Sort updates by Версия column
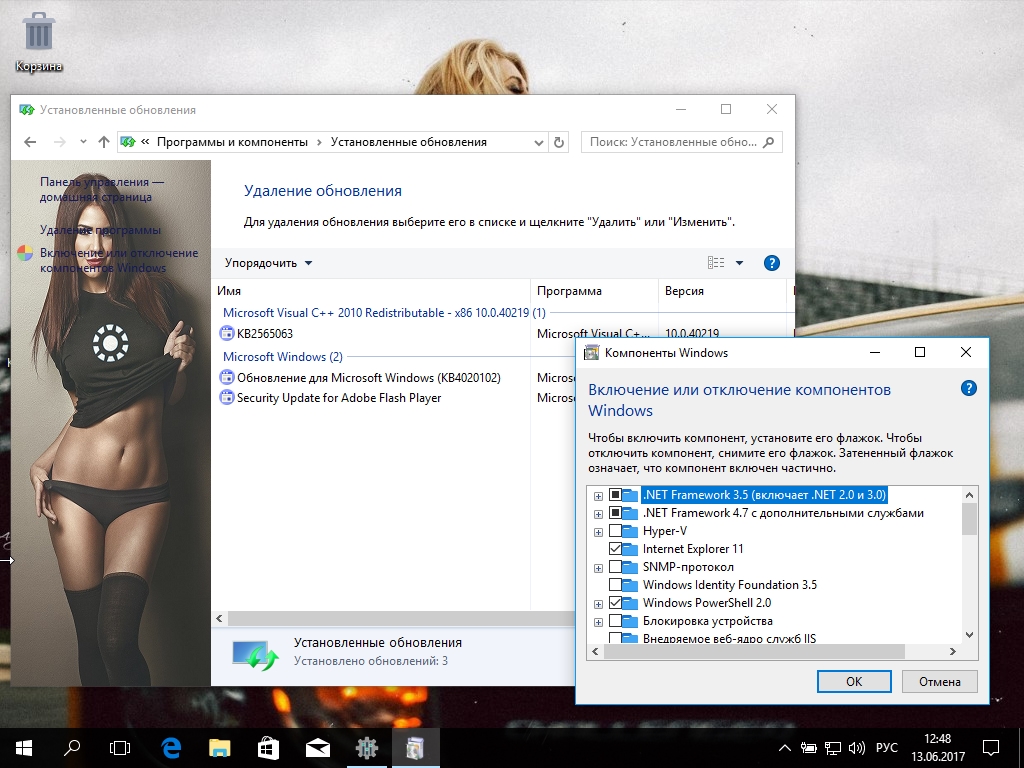 [722, 291]
